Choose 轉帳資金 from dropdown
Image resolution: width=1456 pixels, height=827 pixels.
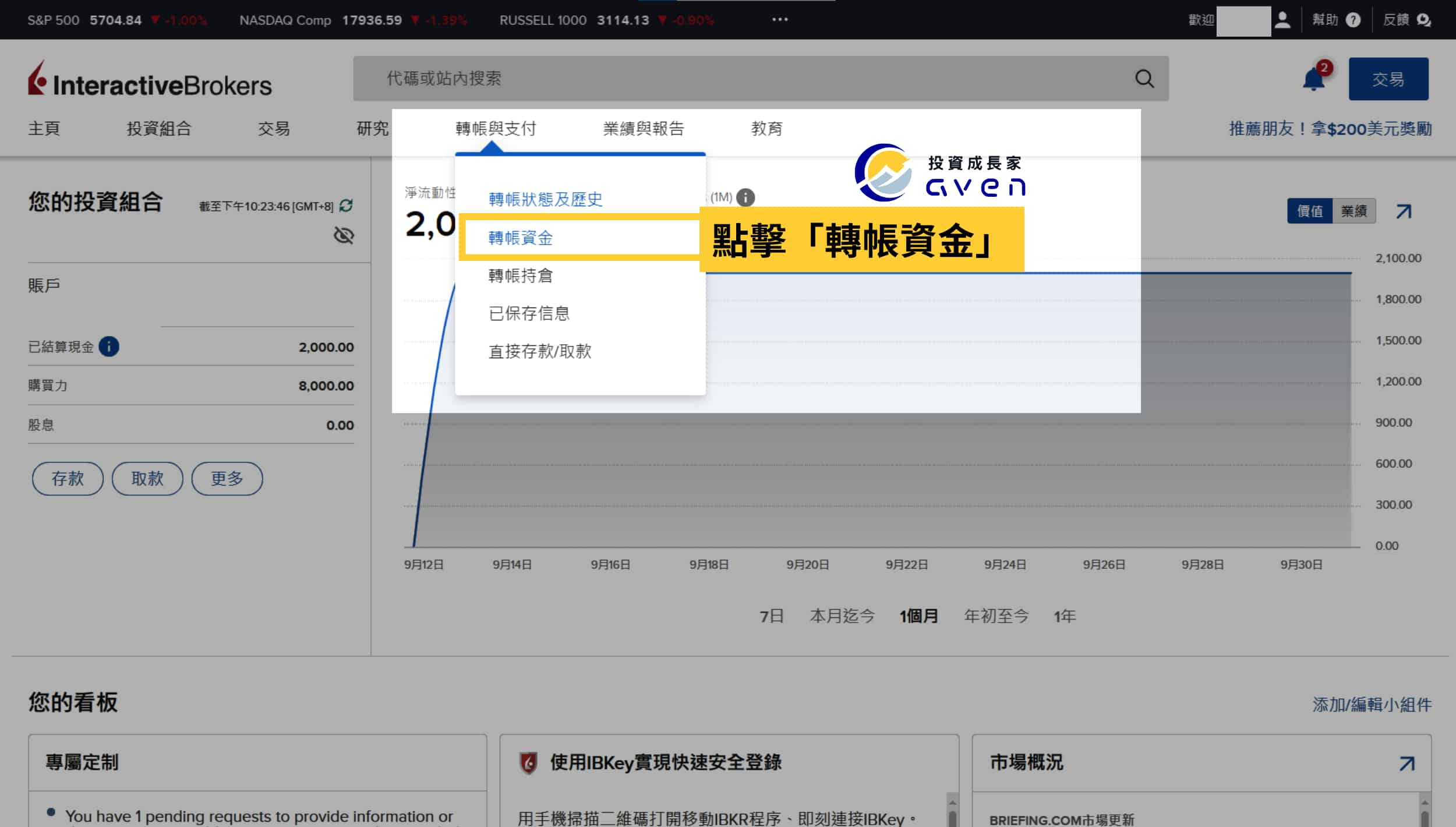click(521, 238)
